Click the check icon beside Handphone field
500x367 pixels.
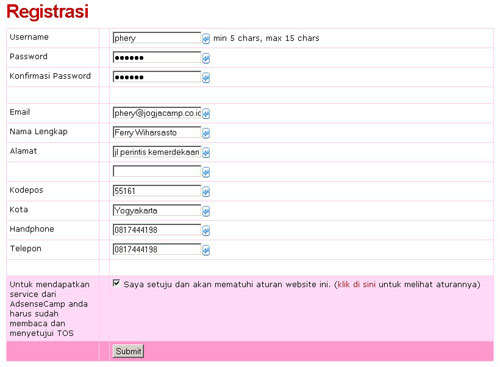[x=206, y=231]
